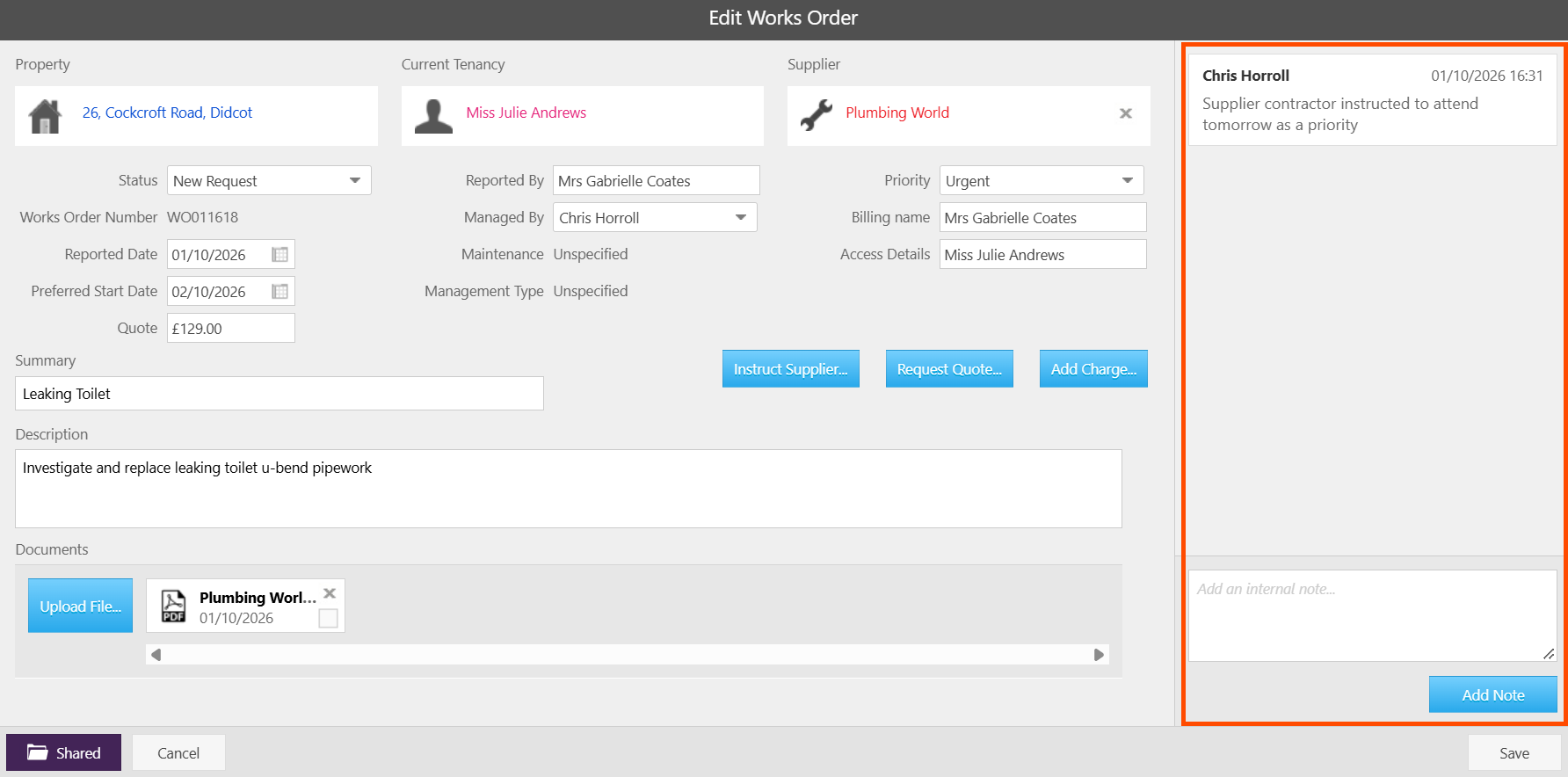
Task: Click the tenant person silhouette icon
Action: [x=433, y=116]
